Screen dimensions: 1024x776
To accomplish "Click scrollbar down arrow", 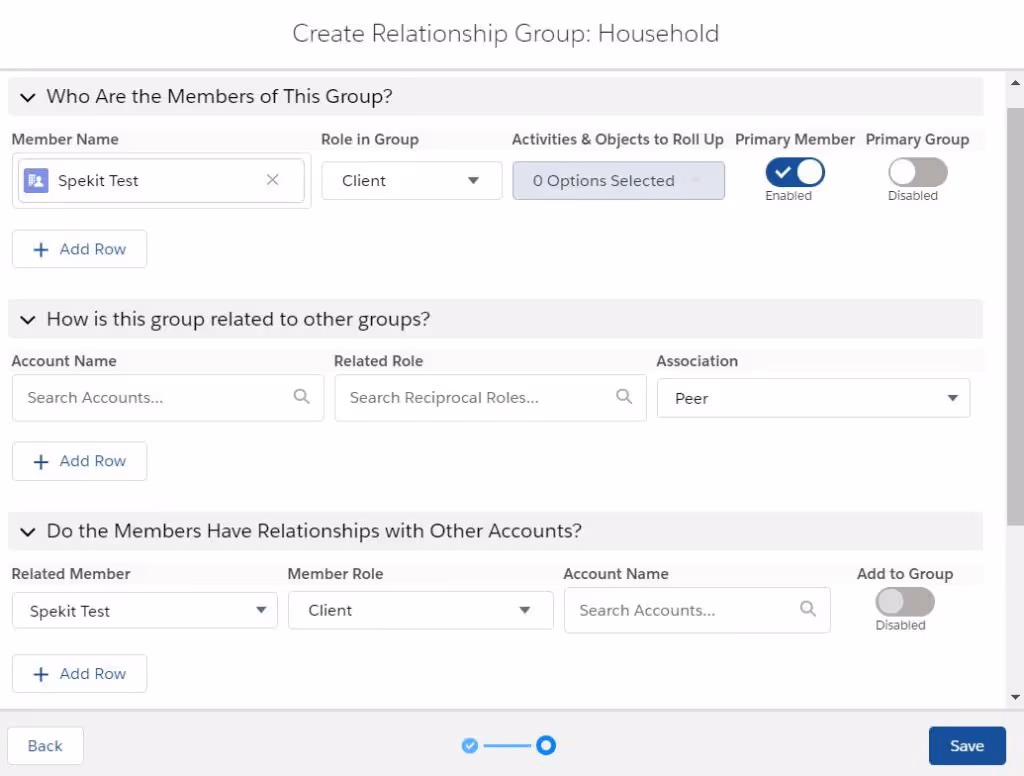I will pyautogui.click(x=1015, y=697).
